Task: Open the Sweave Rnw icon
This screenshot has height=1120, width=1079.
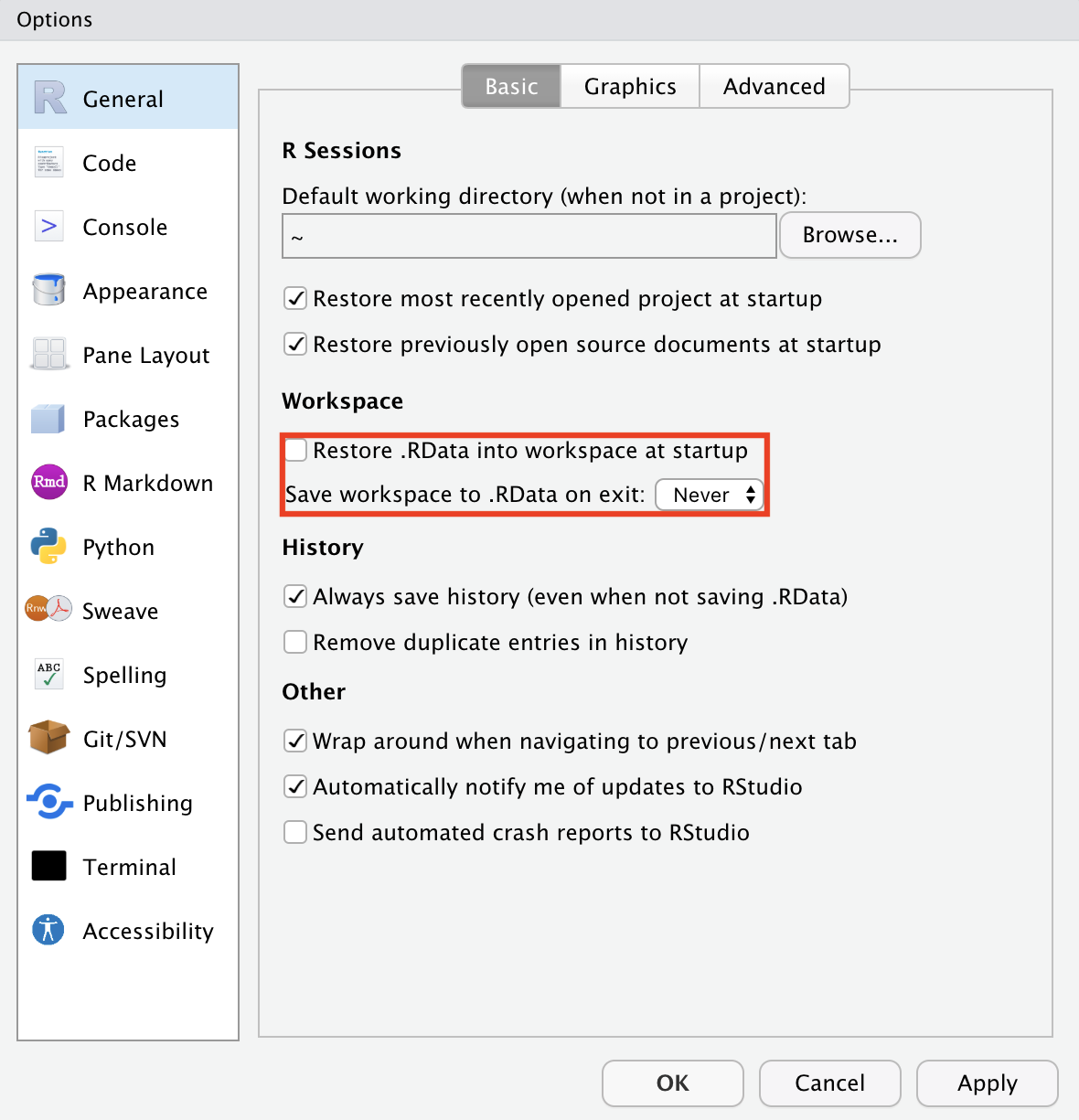Action: coord(48,609)
